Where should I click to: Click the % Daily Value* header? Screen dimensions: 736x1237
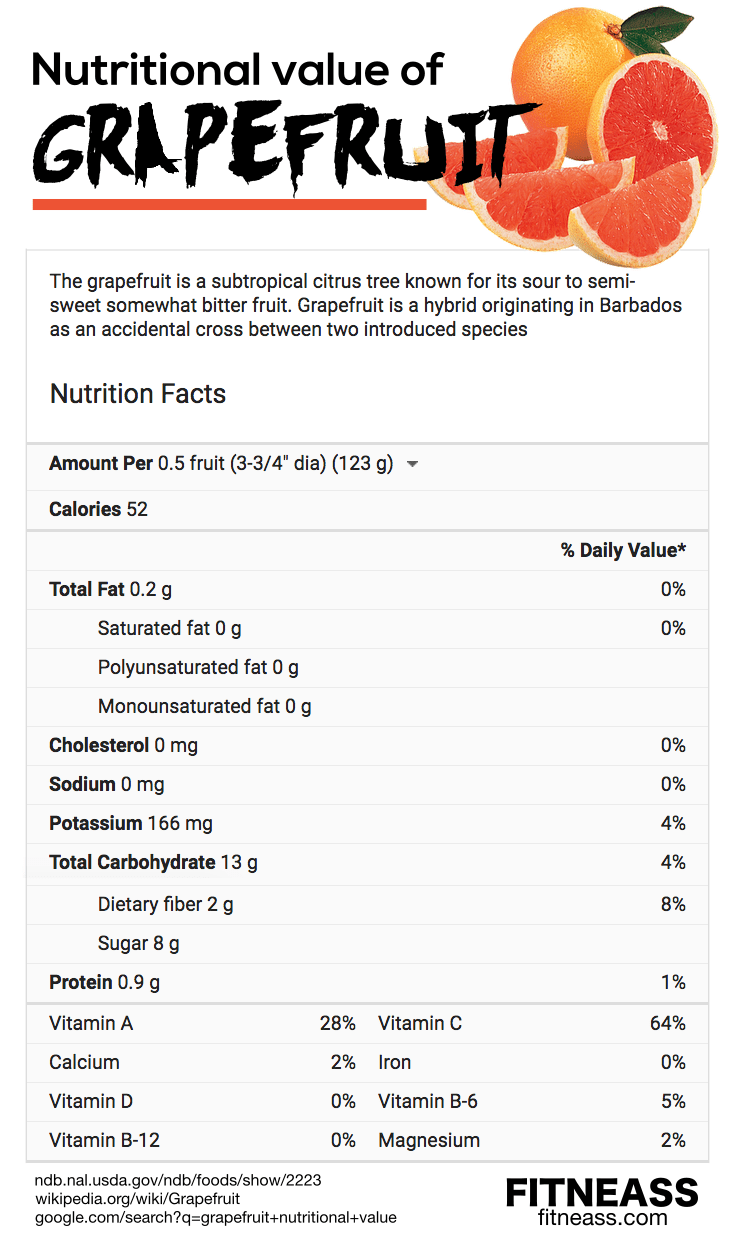pyautogui.click(x=623, y=550)
